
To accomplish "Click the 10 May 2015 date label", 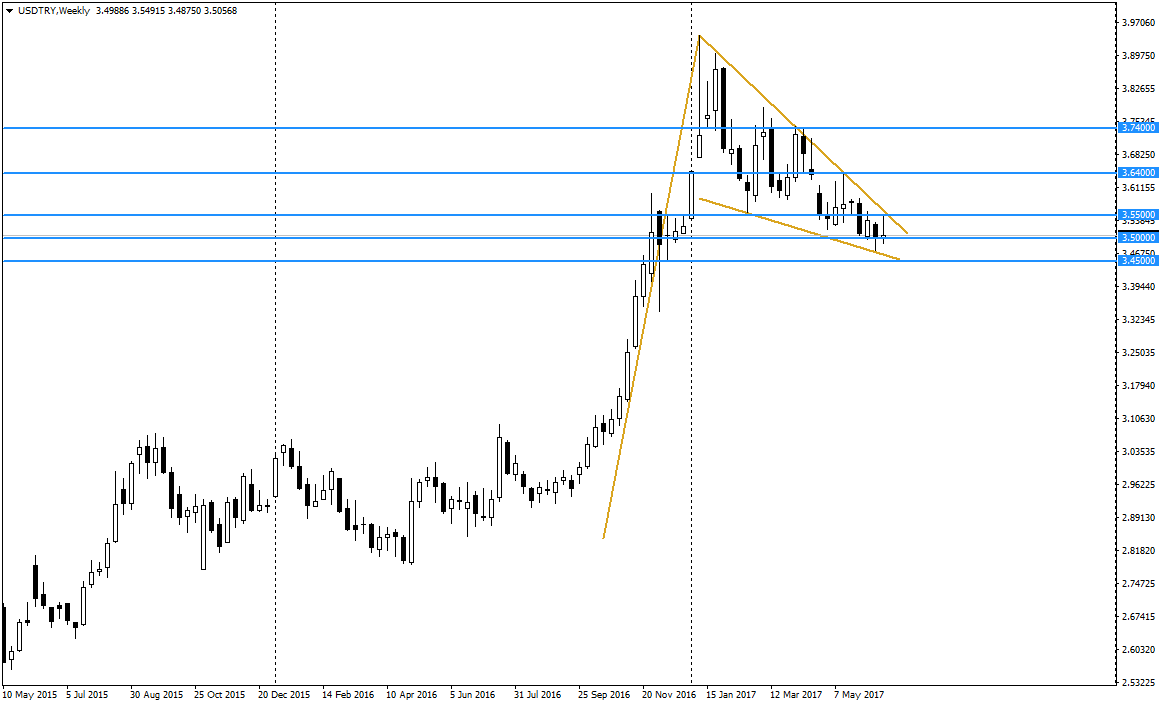I will (29, 694).
